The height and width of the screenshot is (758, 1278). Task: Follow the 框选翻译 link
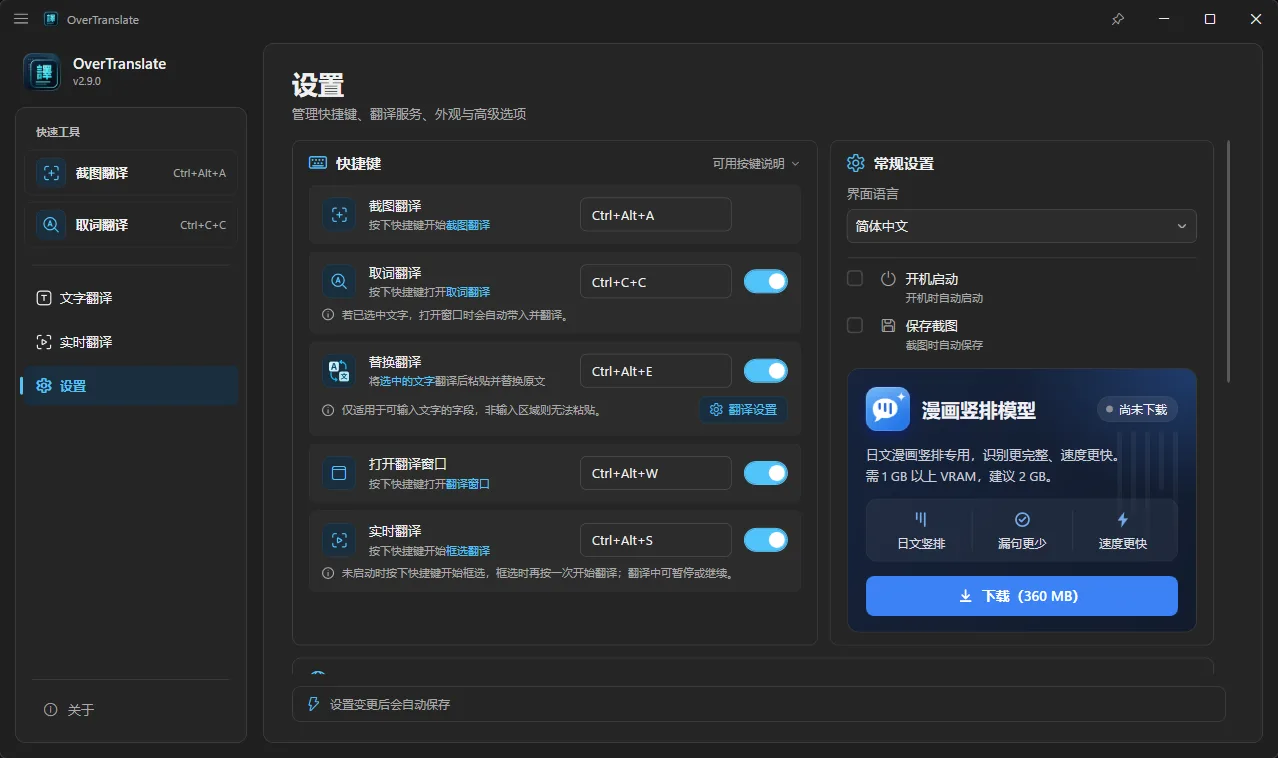pyautogui.click(x=468, y=551)
